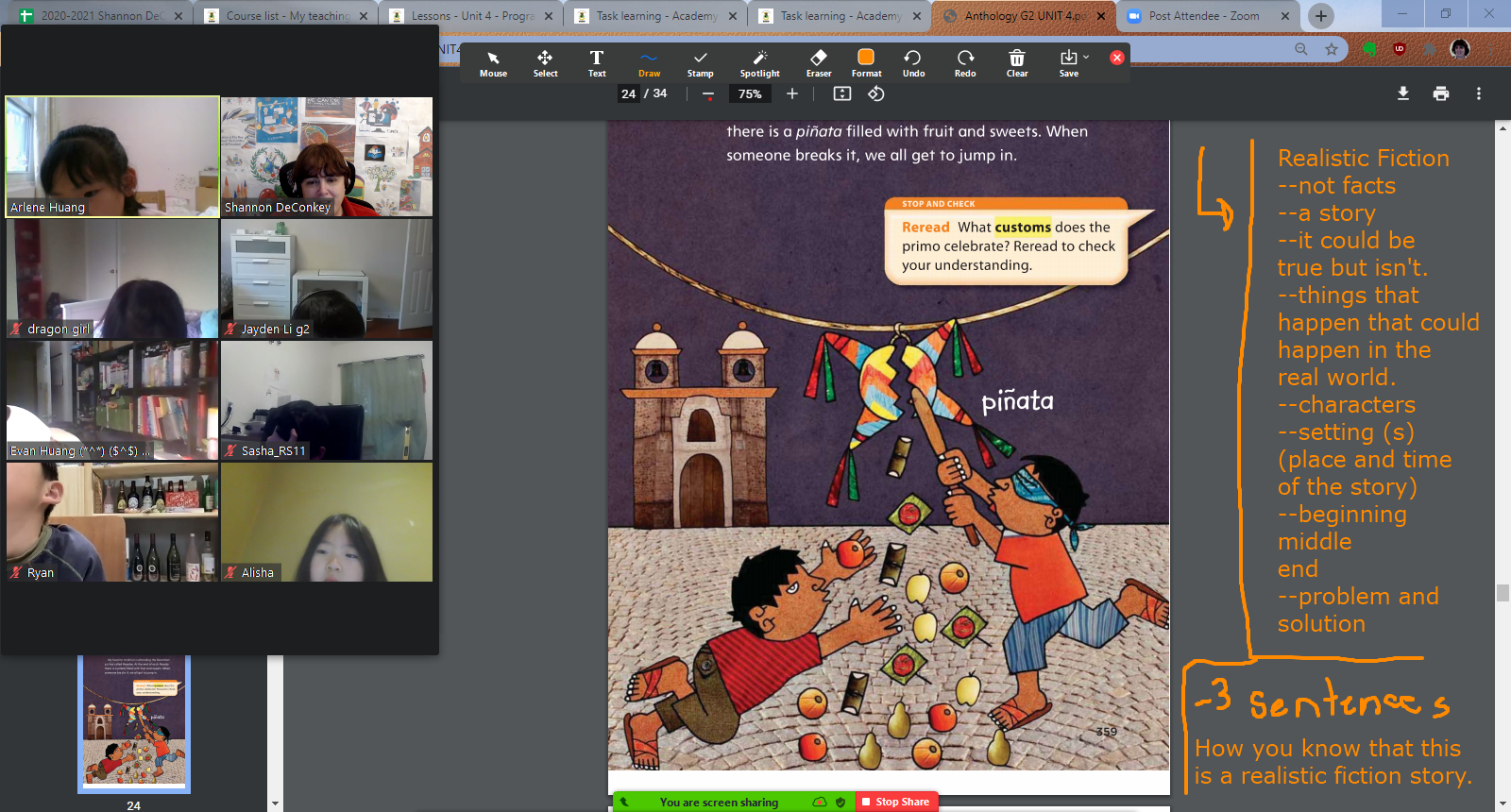Viewport: 1511px width, 812px height.
Task: Clear all annotations with trash icon
Action: coord(1017,63)
